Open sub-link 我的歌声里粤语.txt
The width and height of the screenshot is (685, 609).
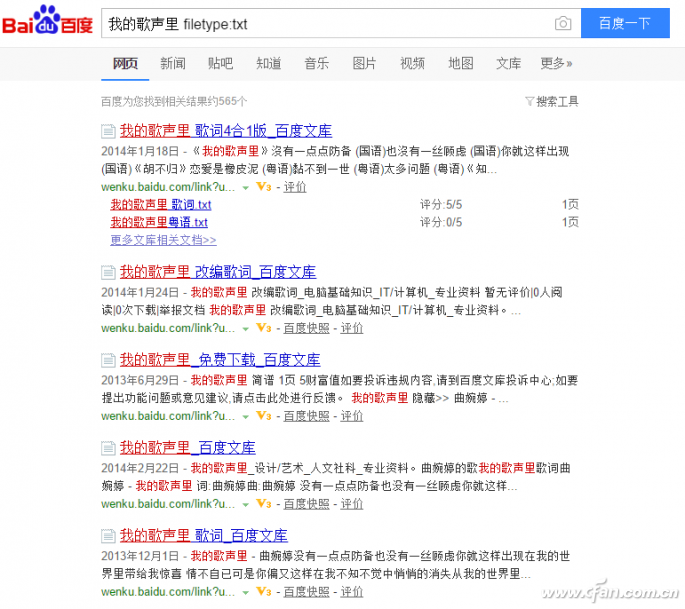coord(159,222)
